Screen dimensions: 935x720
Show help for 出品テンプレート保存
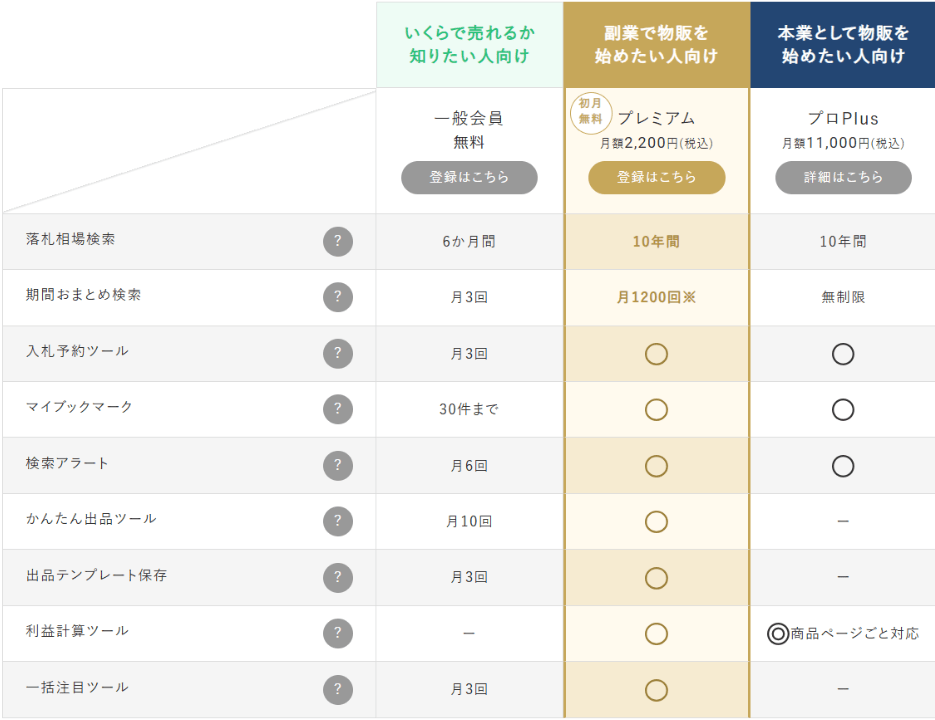pos(338,577)
